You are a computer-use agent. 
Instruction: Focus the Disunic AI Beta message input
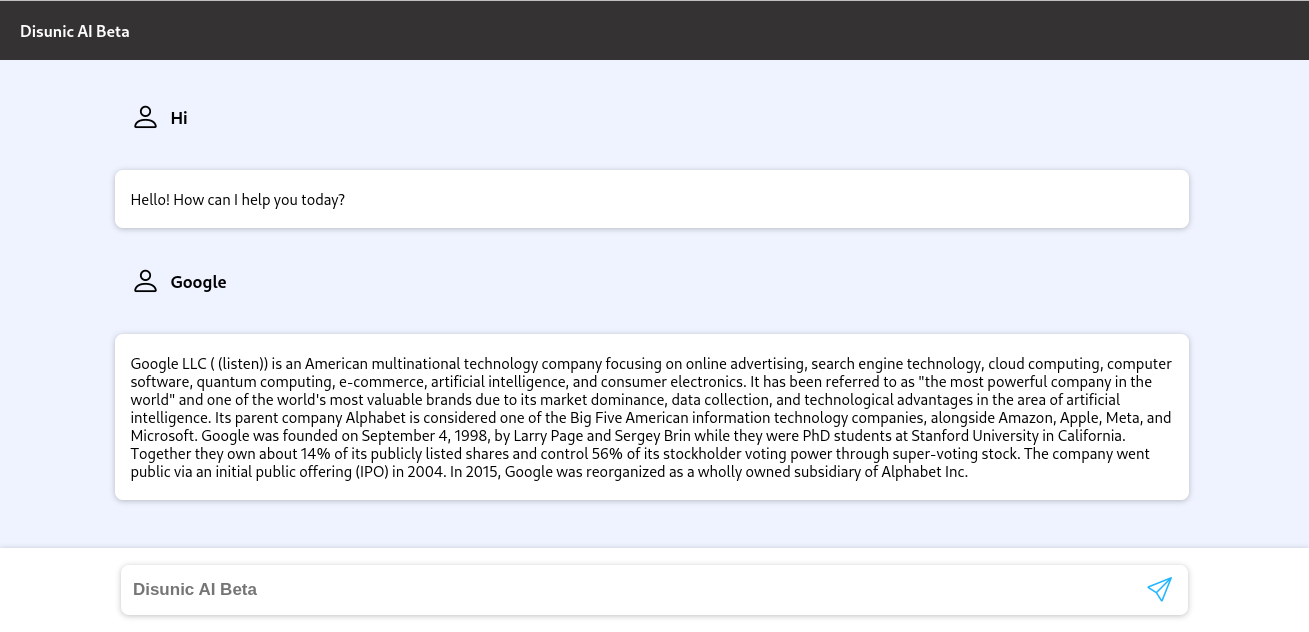(630, 589)
